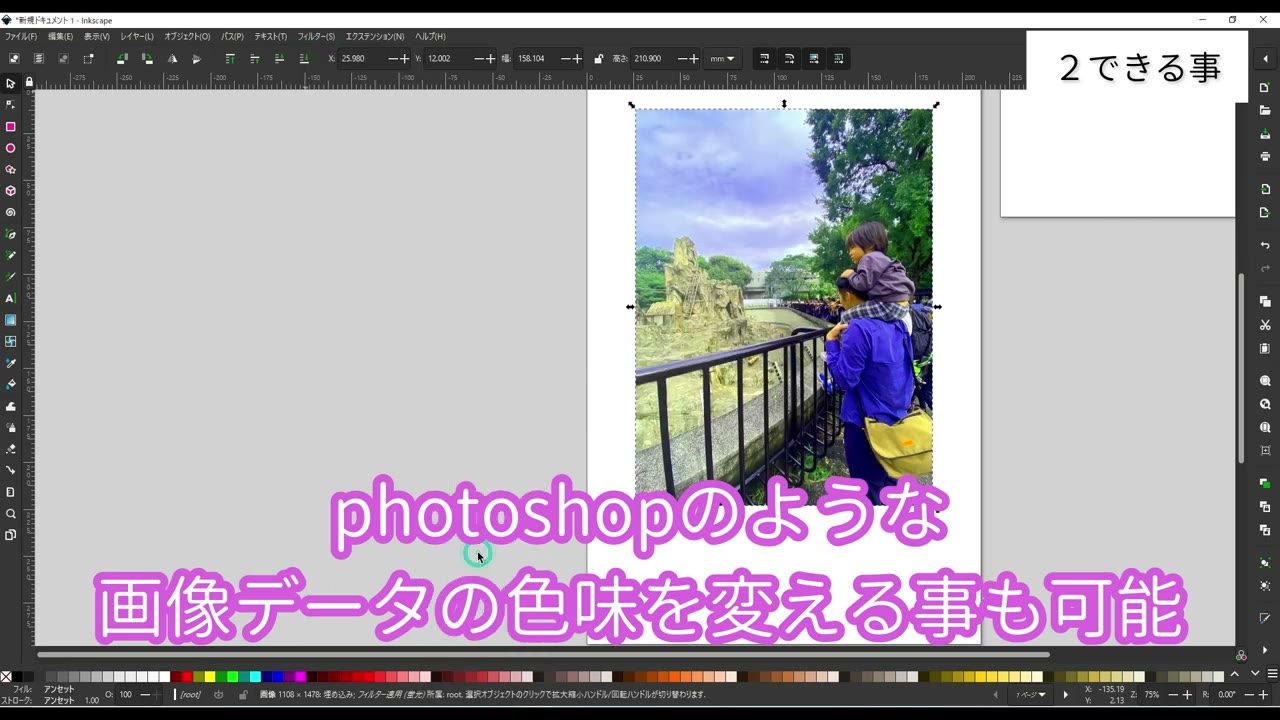1280x720 pixels.
Task: Expand the right command toolbar overflow arrow
Action: [x=1265, y=650]
